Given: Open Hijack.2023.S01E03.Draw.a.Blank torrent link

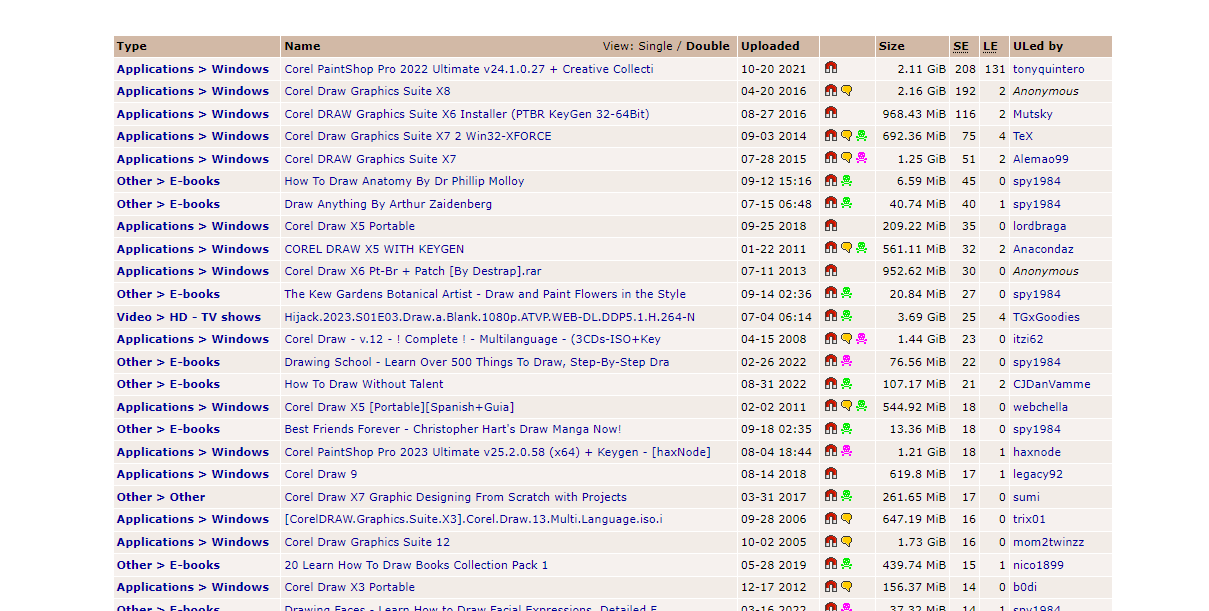Looking at the screenshot, I should tap(490, 317).
